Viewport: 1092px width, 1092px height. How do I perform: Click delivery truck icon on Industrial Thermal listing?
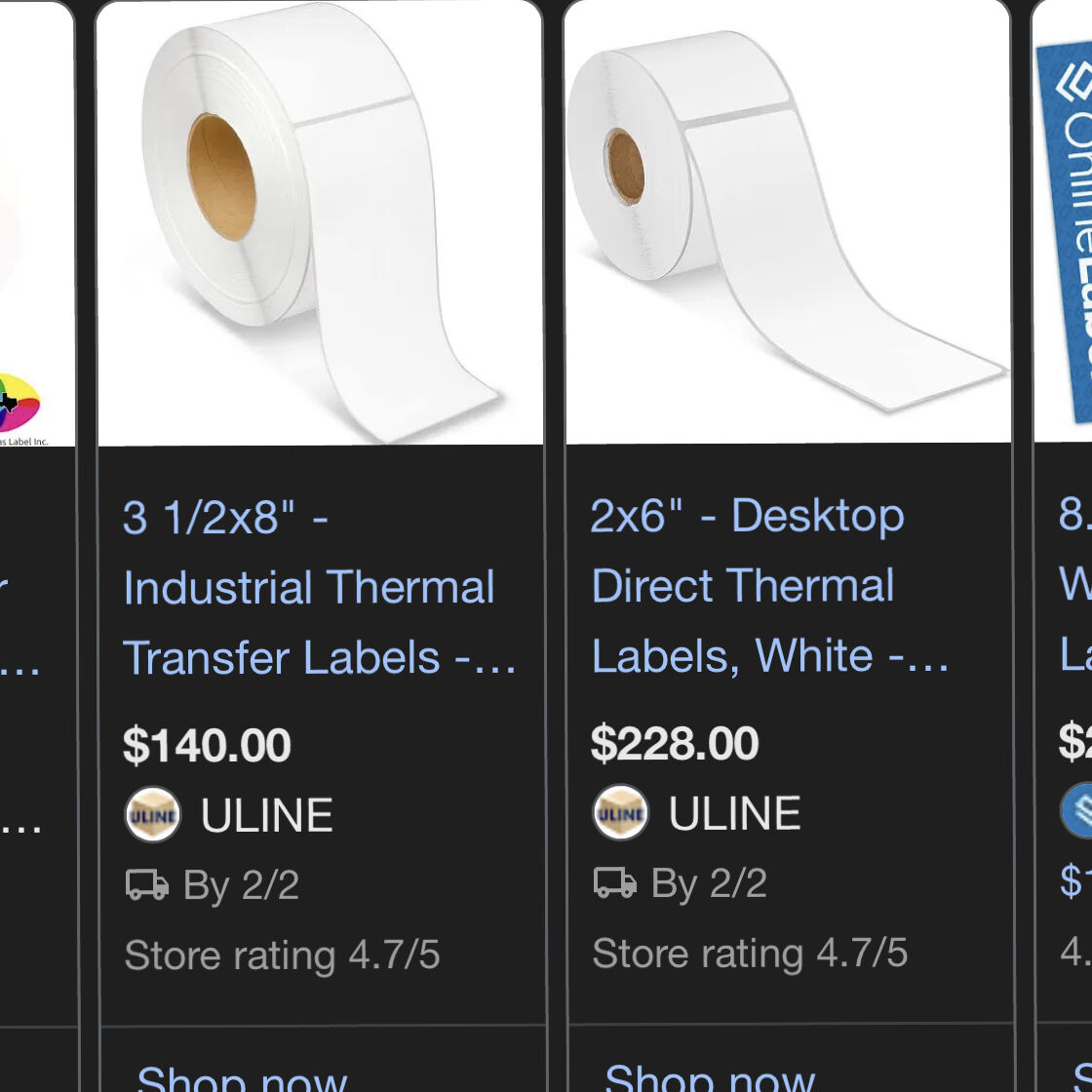click(146, 885)
